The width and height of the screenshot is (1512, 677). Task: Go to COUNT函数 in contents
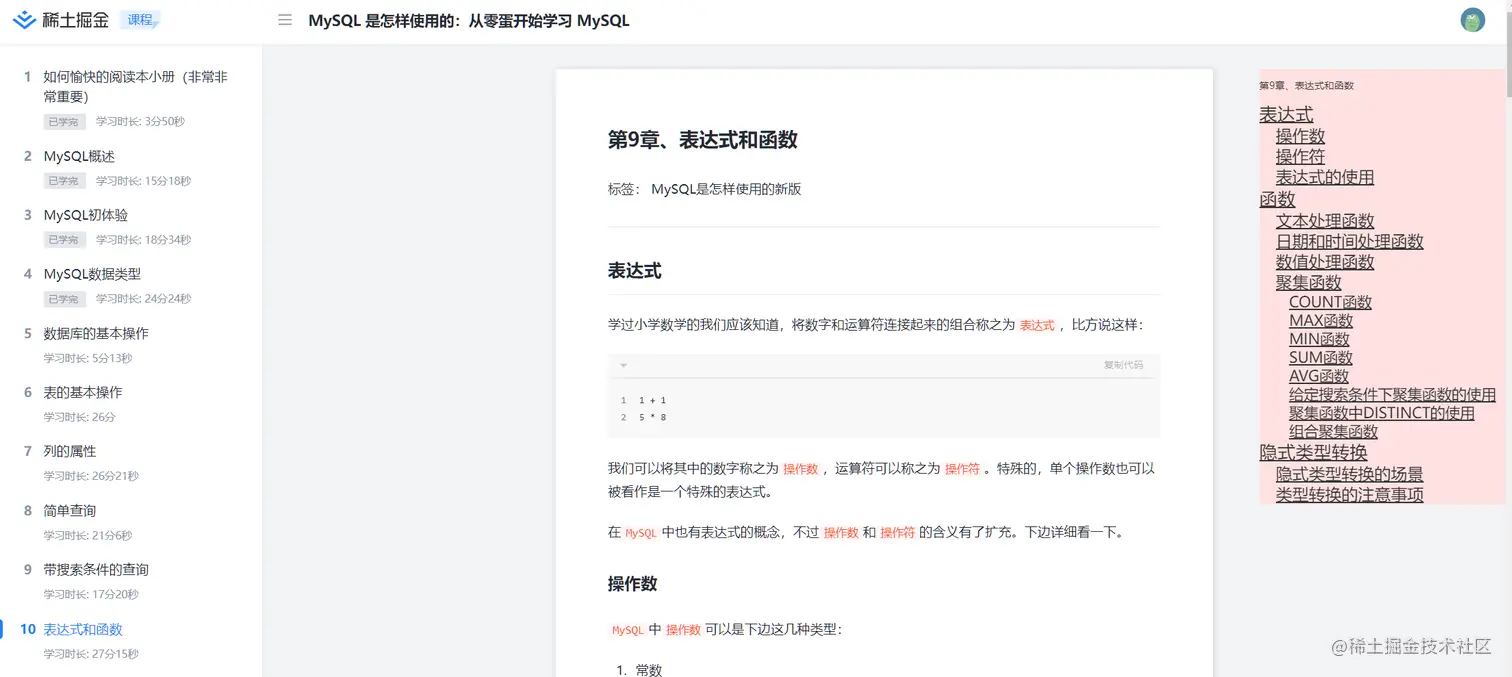click(1330, 302)
